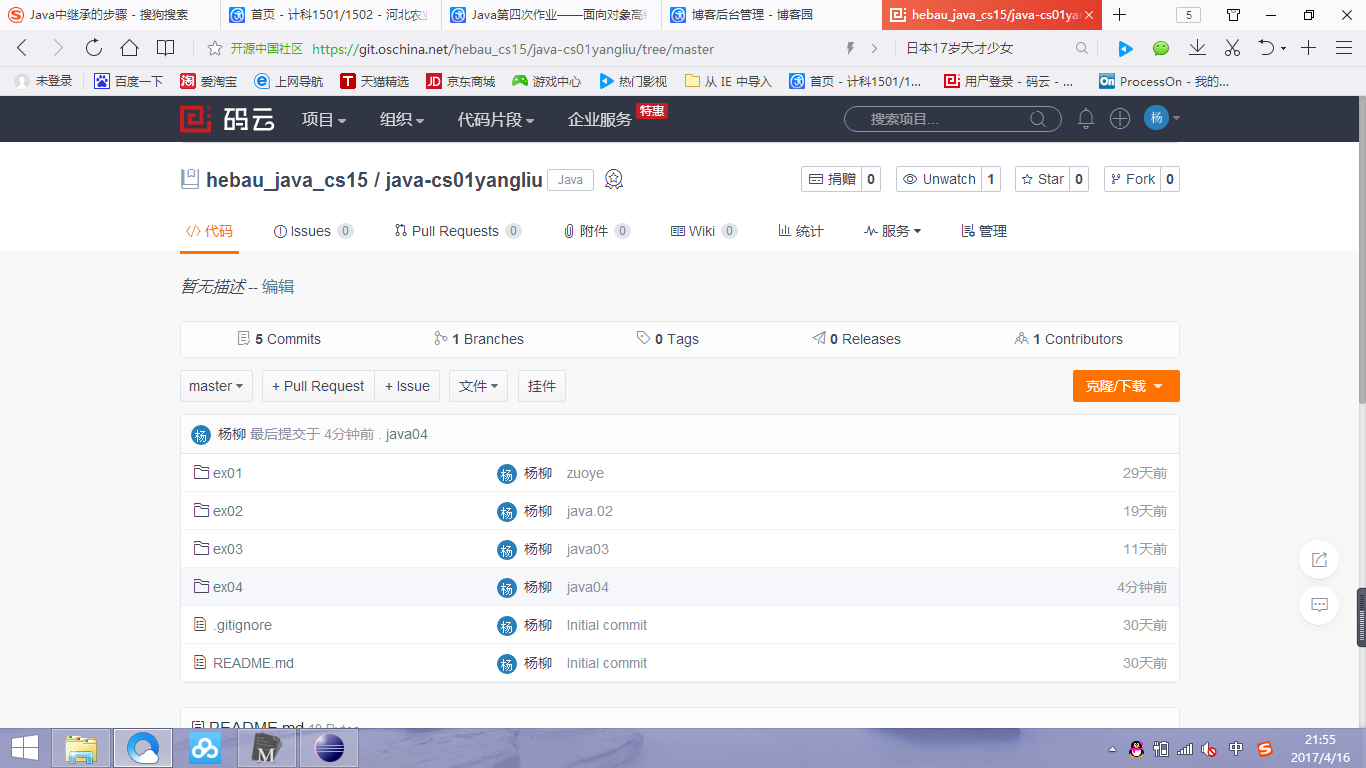Click the magnifier icon in the project search box
Screen dimensions: 1366x768
[1039, 118]
